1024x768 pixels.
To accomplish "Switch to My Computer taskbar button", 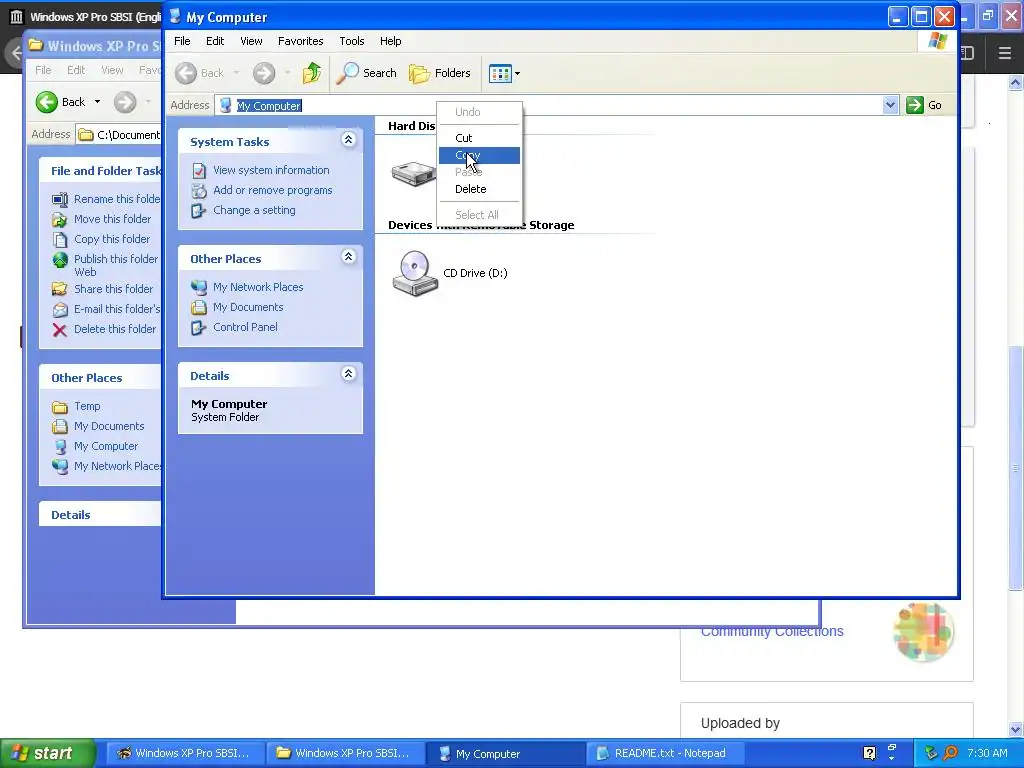I will (x=506, y=753).
